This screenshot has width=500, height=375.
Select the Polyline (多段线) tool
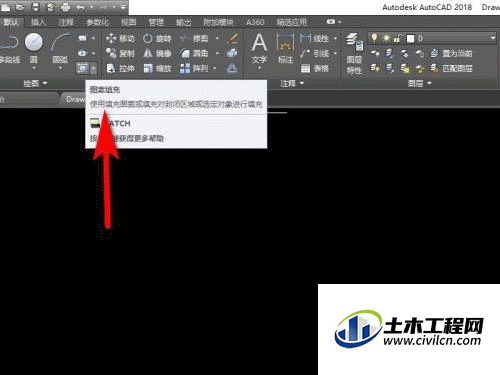point(9,48)
